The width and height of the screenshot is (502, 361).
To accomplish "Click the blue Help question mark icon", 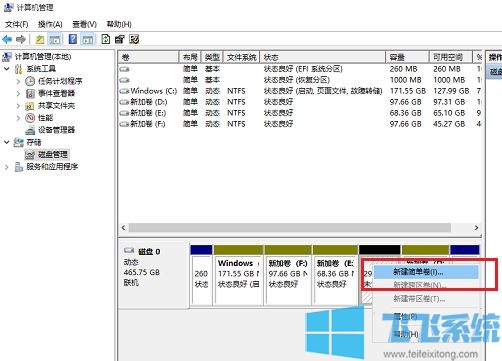I will click(73, 39).
